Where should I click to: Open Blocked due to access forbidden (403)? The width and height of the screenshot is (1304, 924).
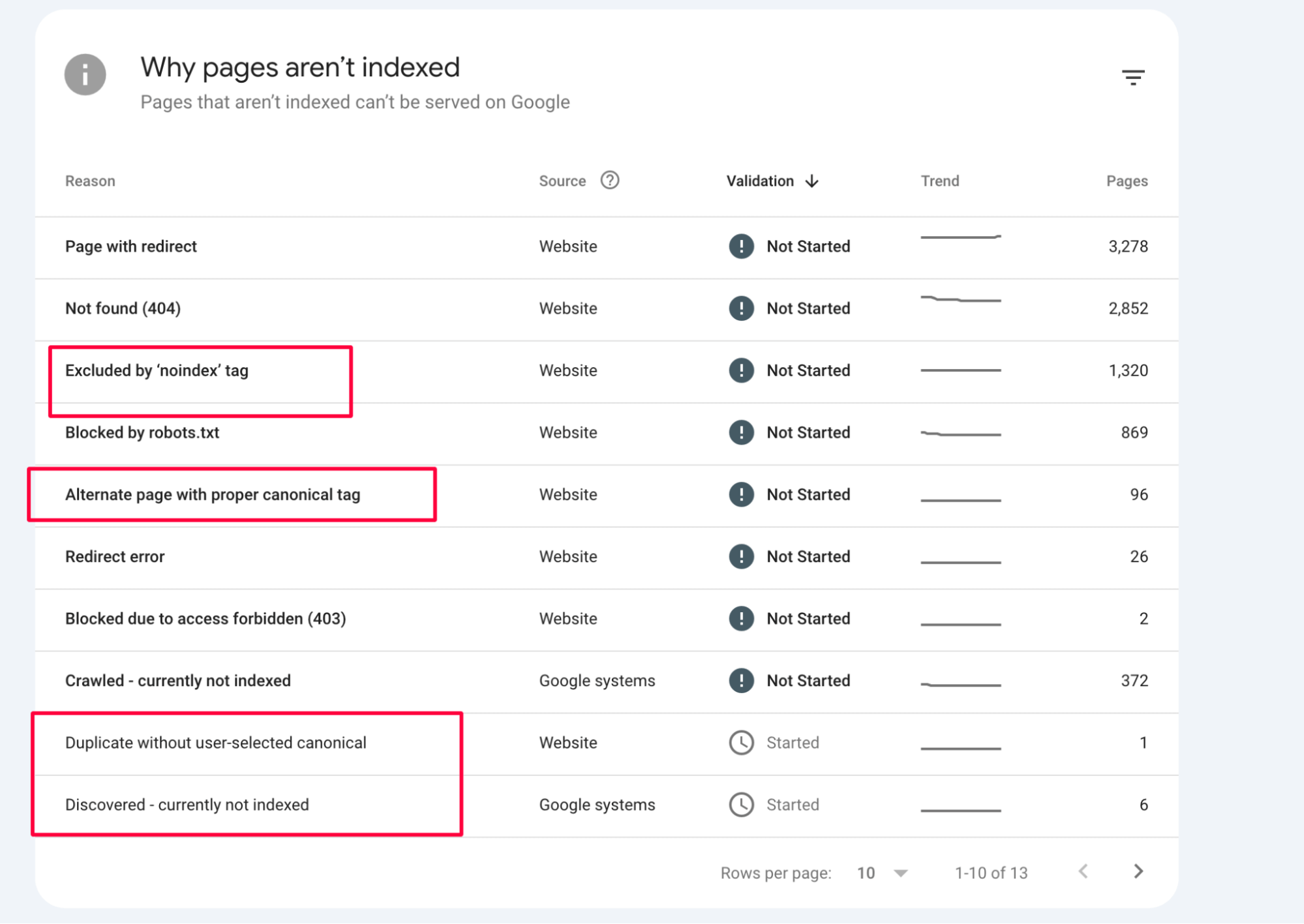205,618
